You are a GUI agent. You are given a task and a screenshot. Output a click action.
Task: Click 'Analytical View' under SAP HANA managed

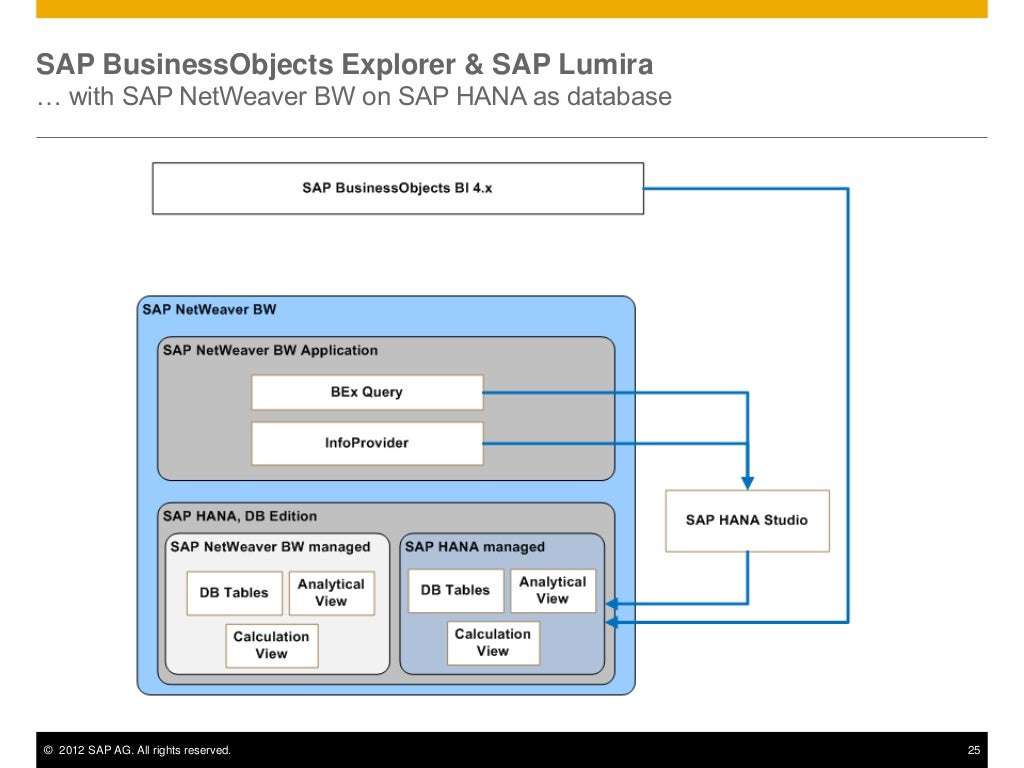coord(553,590)
